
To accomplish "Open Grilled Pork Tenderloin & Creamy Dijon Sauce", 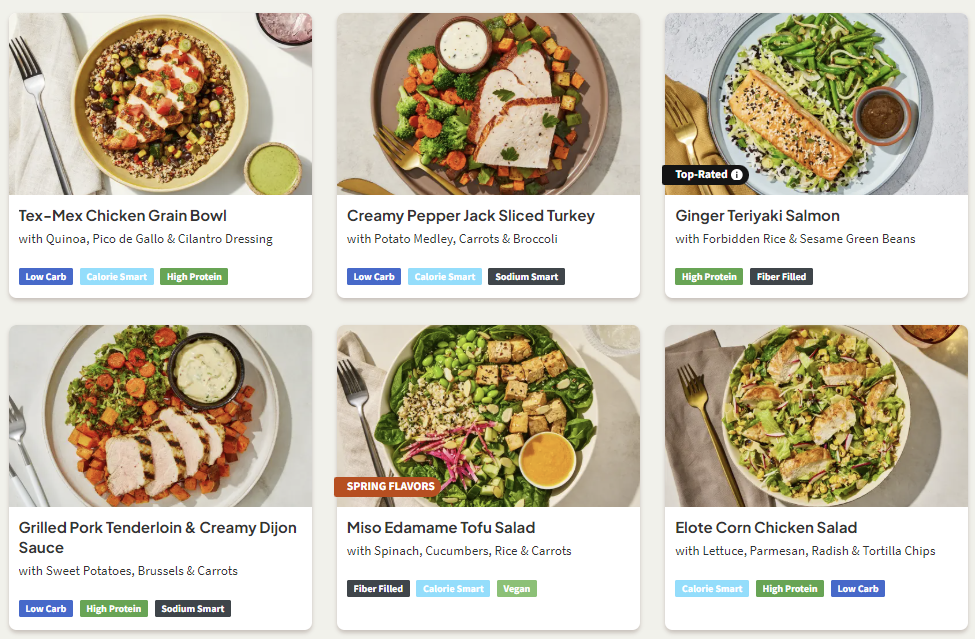I will 157,538.
